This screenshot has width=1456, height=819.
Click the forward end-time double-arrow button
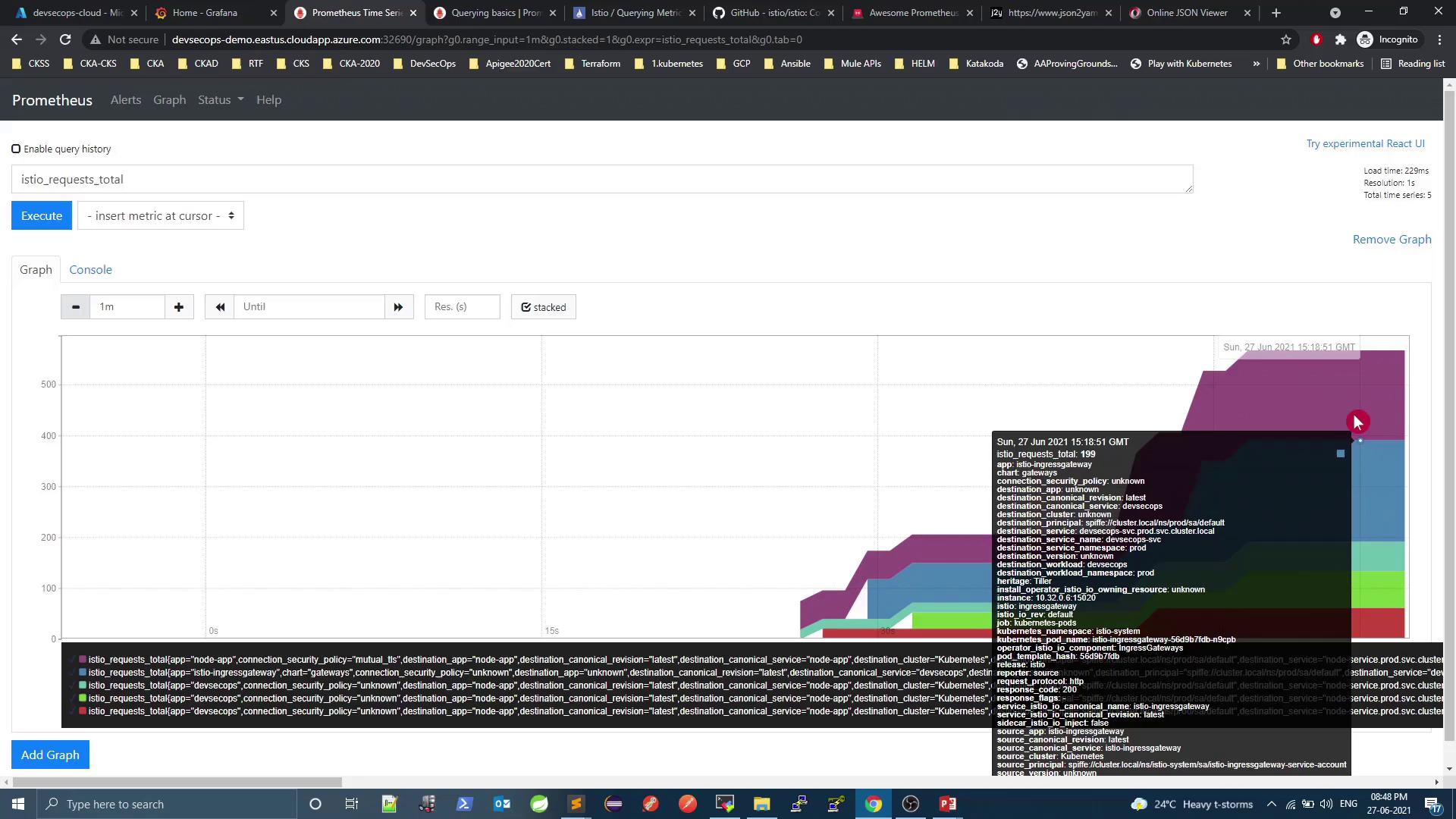(x=398, y=307)
